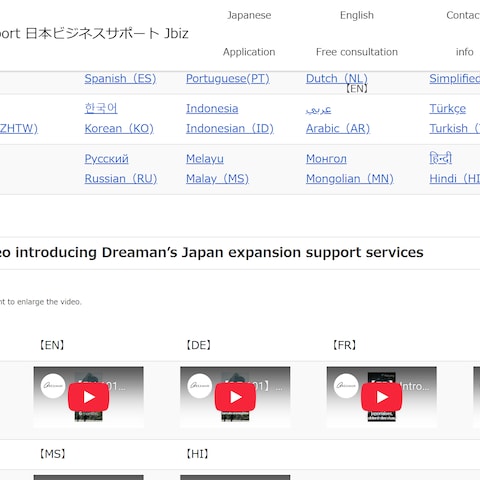The height and width of the screenshot is (480, 480).
Task: Click the 【EN】 video column label
Action: coord(52,345)
